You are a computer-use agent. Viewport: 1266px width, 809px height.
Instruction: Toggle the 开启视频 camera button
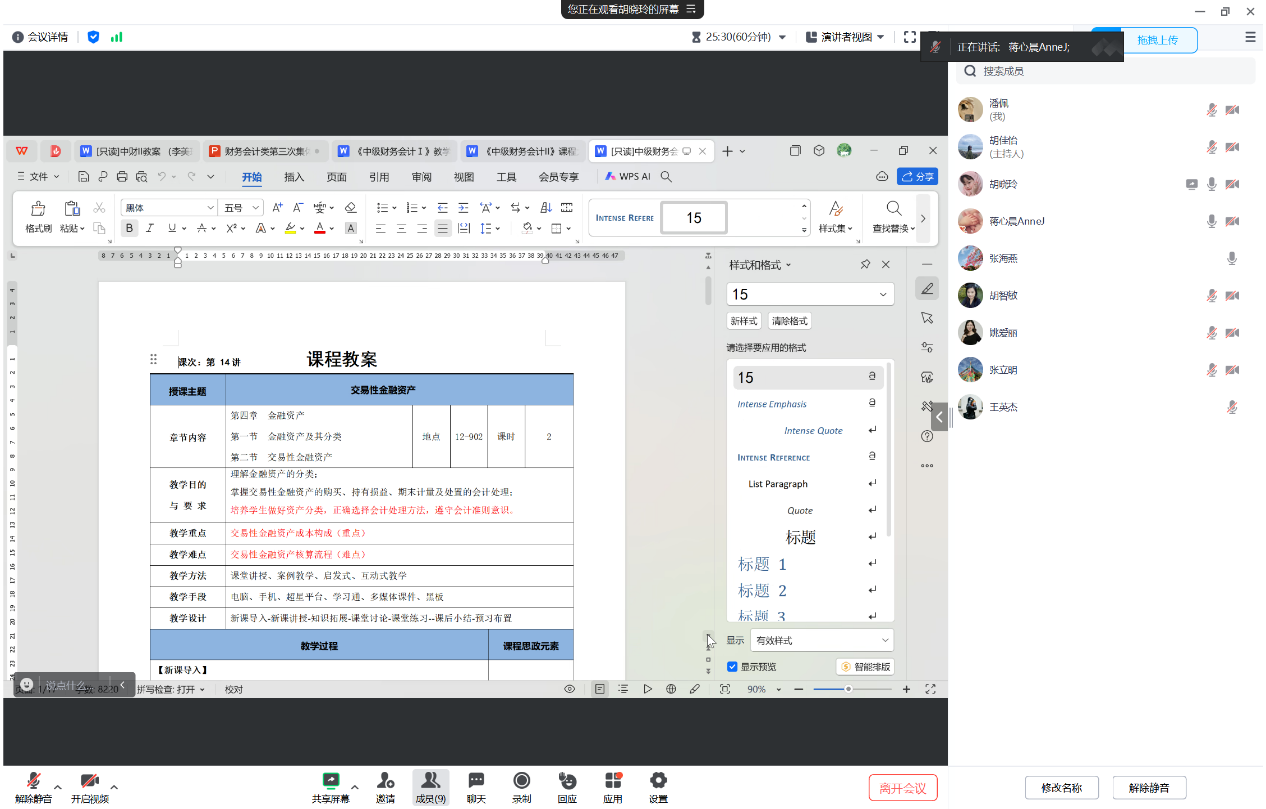89,781
